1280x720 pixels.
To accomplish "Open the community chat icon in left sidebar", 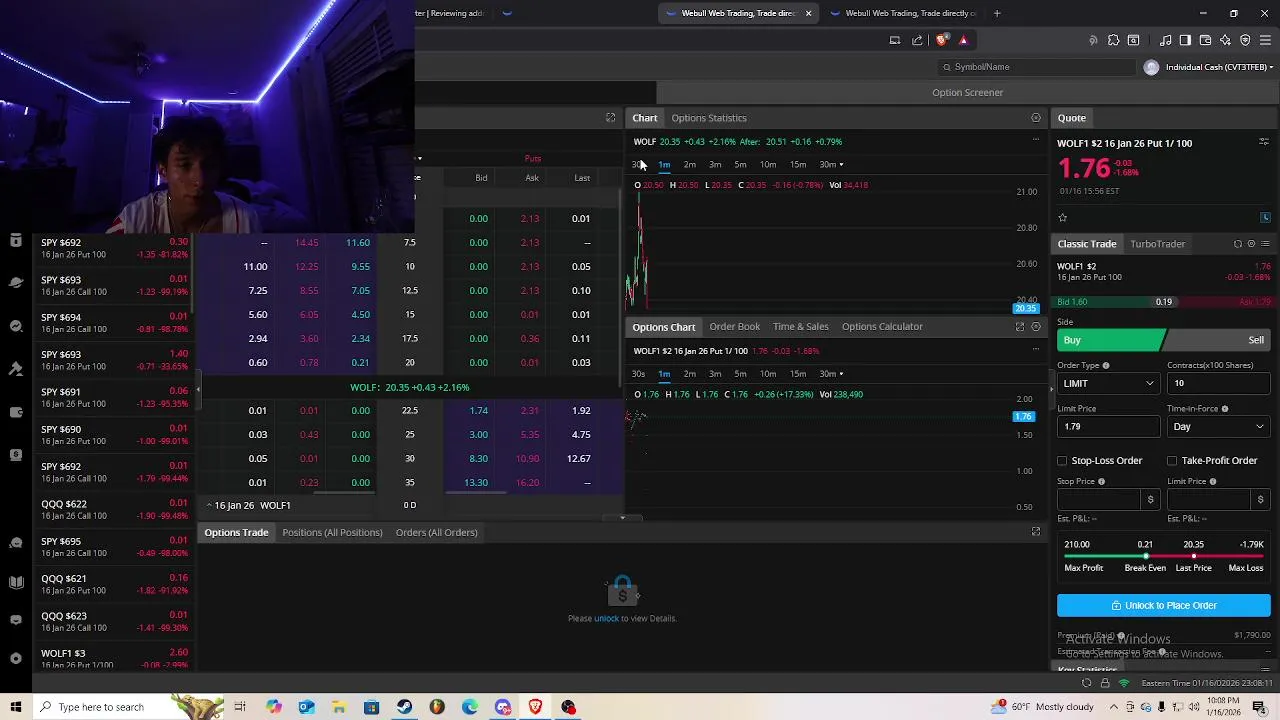I will click(x=16, y=542).
